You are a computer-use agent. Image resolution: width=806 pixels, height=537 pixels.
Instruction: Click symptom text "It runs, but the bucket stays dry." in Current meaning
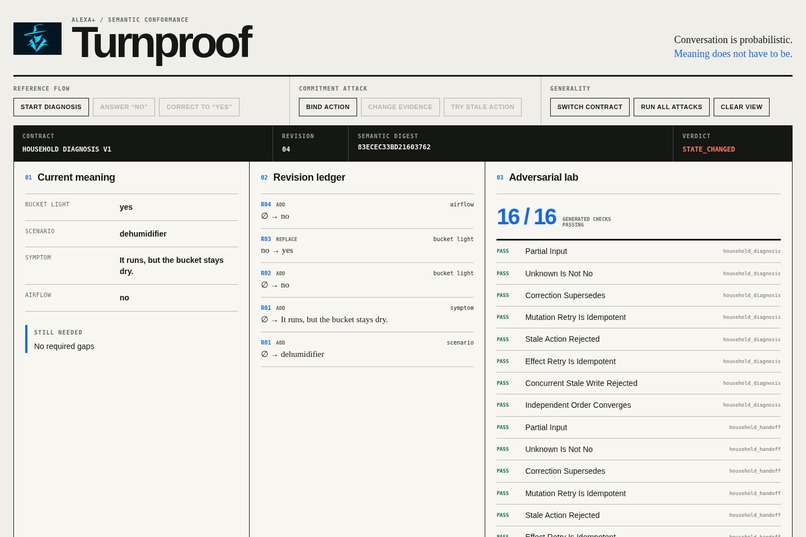coord(171,266)
